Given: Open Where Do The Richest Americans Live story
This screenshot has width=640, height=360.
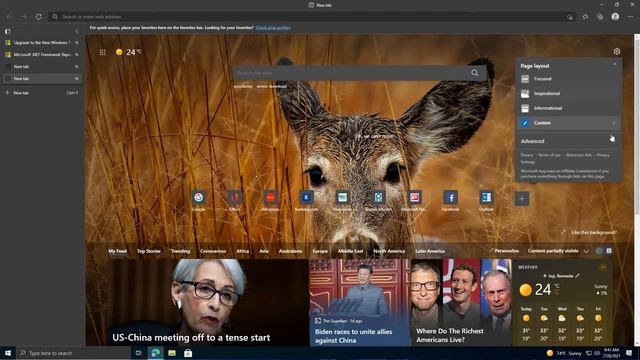Looking at the screenshot, I should pyautogui.click(x=461, y=302).
